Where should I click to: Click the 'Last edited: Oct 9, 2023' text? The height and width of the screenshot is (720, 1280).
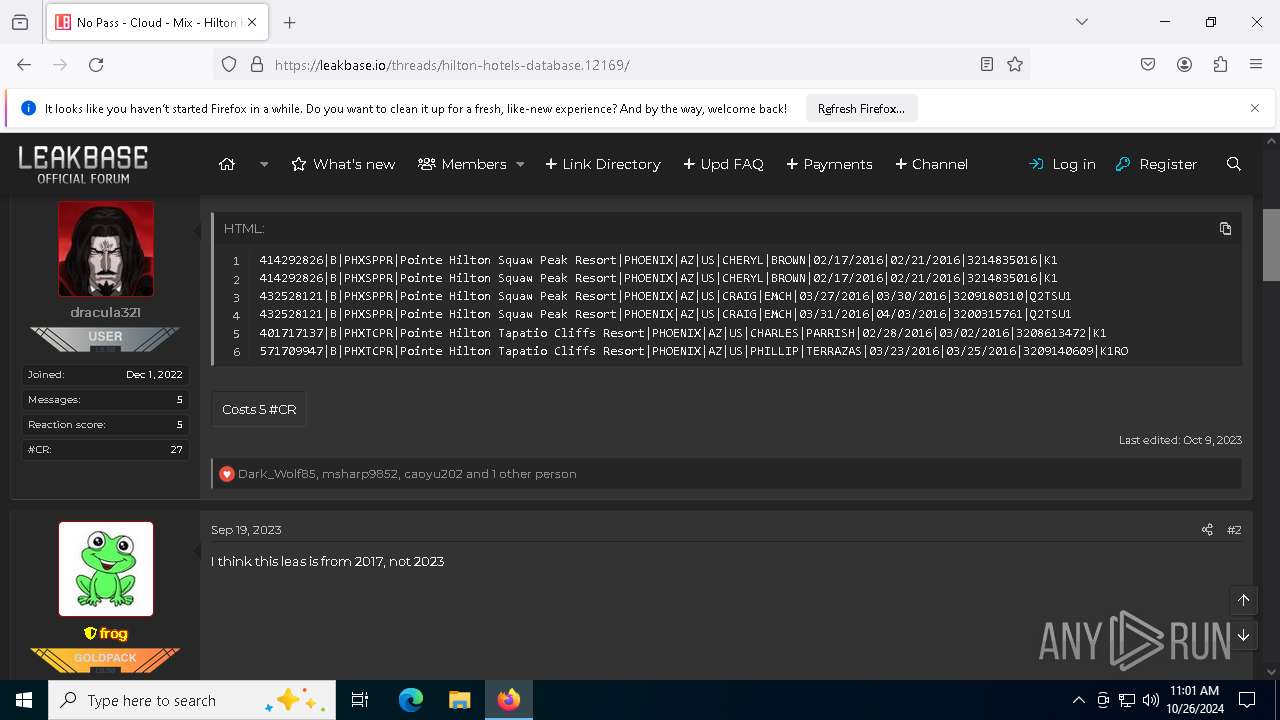pos(1180,440)
